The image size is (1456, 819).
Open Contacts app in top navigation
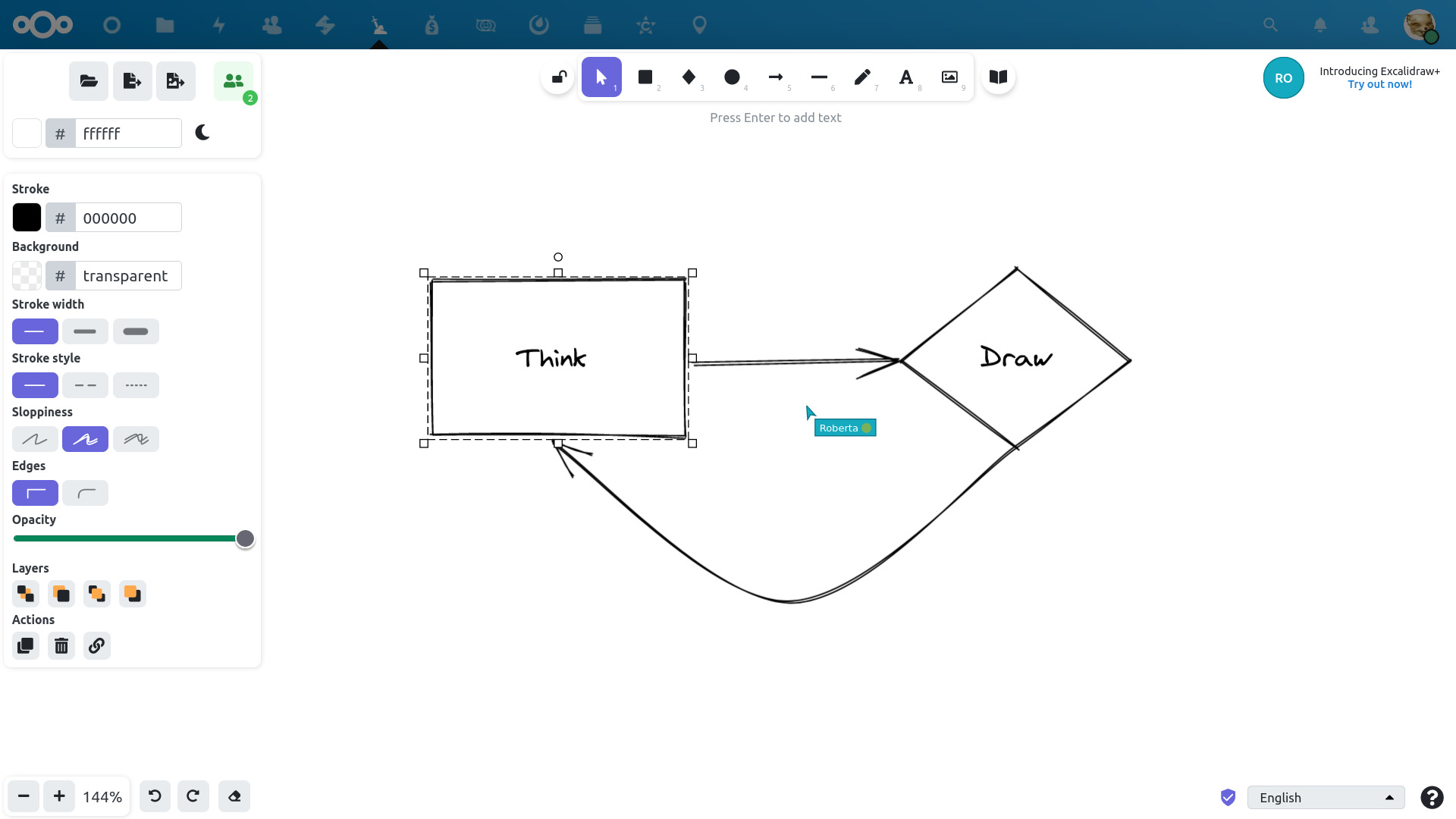click(x=271, y=25)
